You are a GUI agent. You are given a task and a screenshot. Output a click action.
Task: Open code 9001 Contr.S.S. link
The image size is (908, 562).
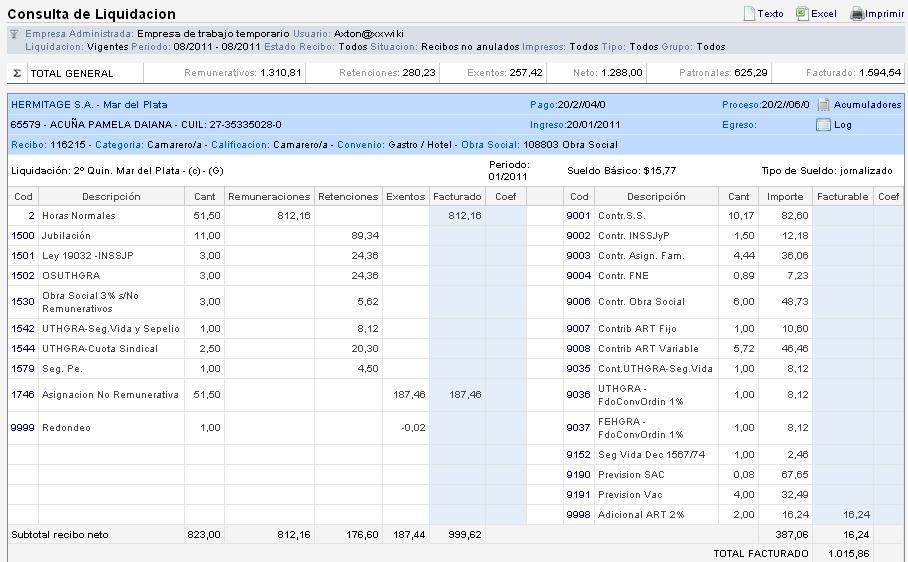(578, 216)
